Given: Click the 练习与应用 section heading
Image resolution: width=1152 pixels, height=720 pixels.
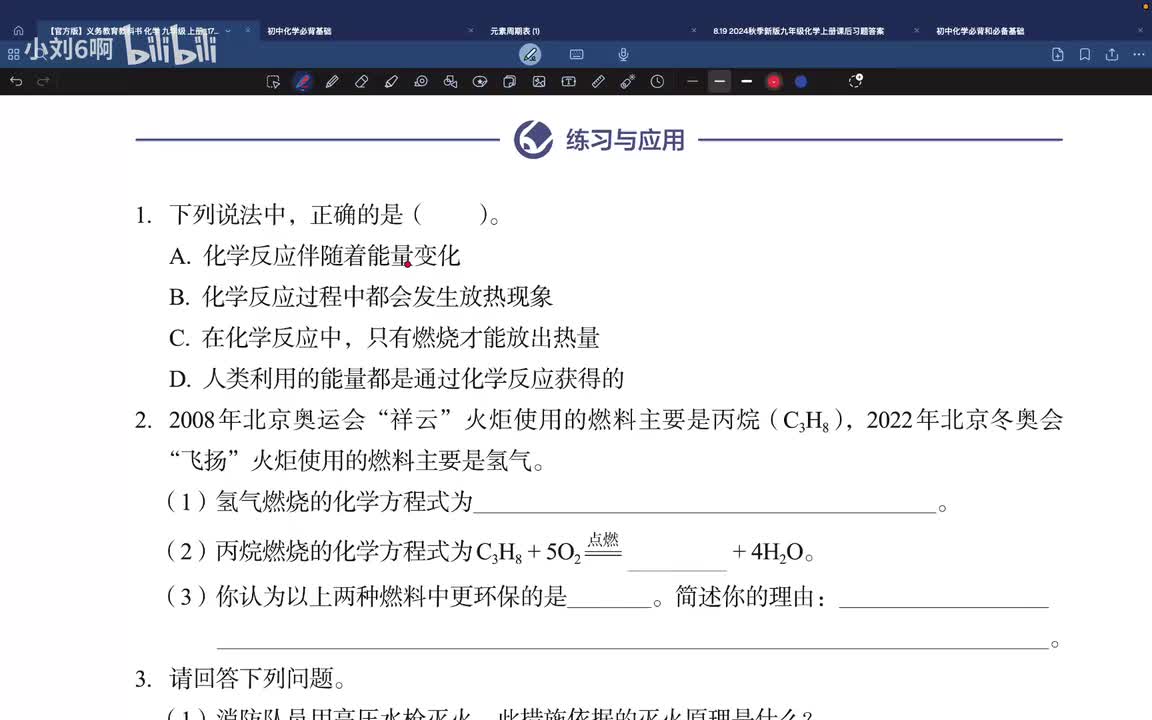Looking at the screenshot, I should coord(624,140).
